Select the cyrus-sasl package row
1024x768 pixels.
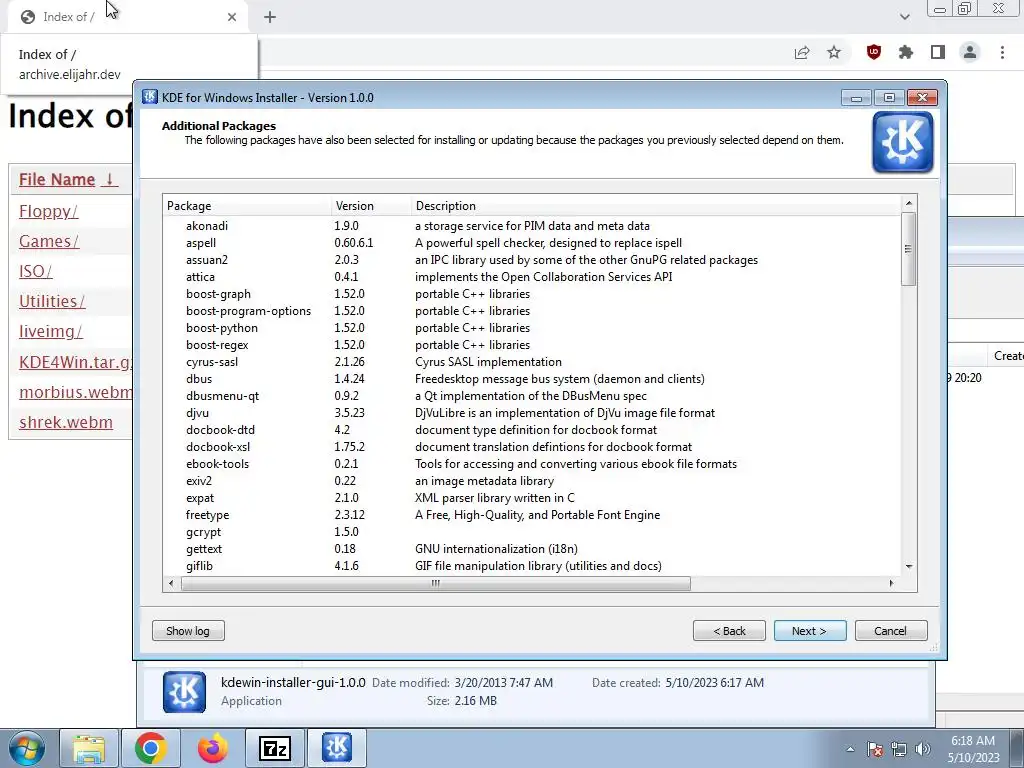point(532,362)
